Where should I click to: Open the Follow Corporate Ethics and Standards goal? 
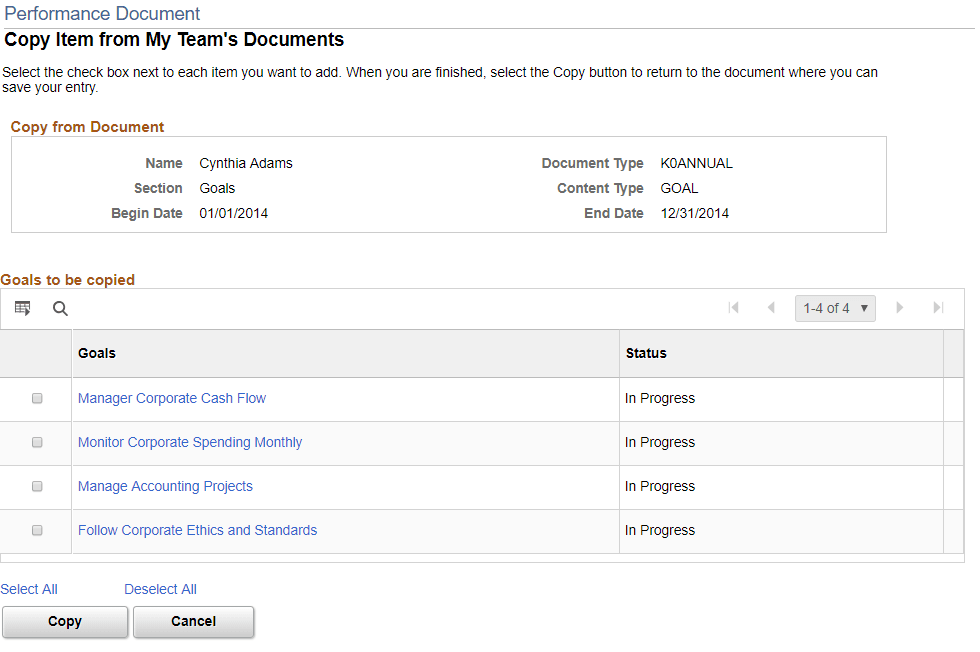197,530
